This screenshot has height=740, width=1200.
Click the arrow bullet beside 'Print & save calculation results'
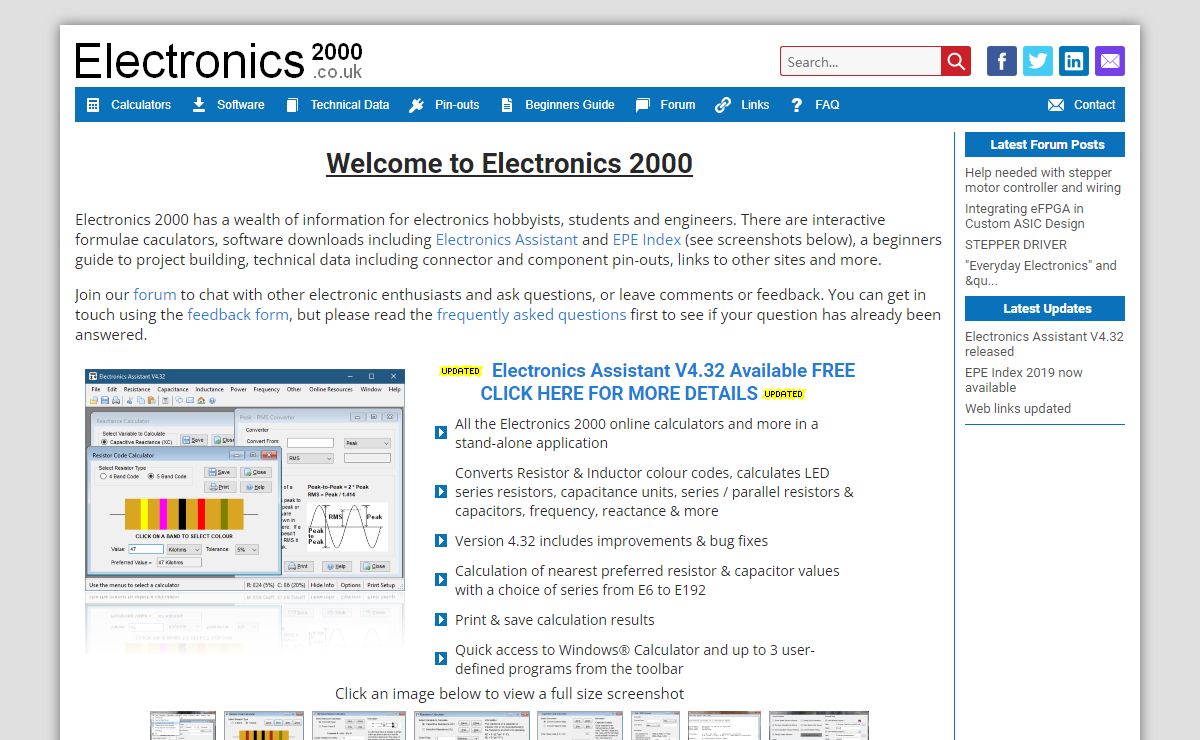click(441, 620)
